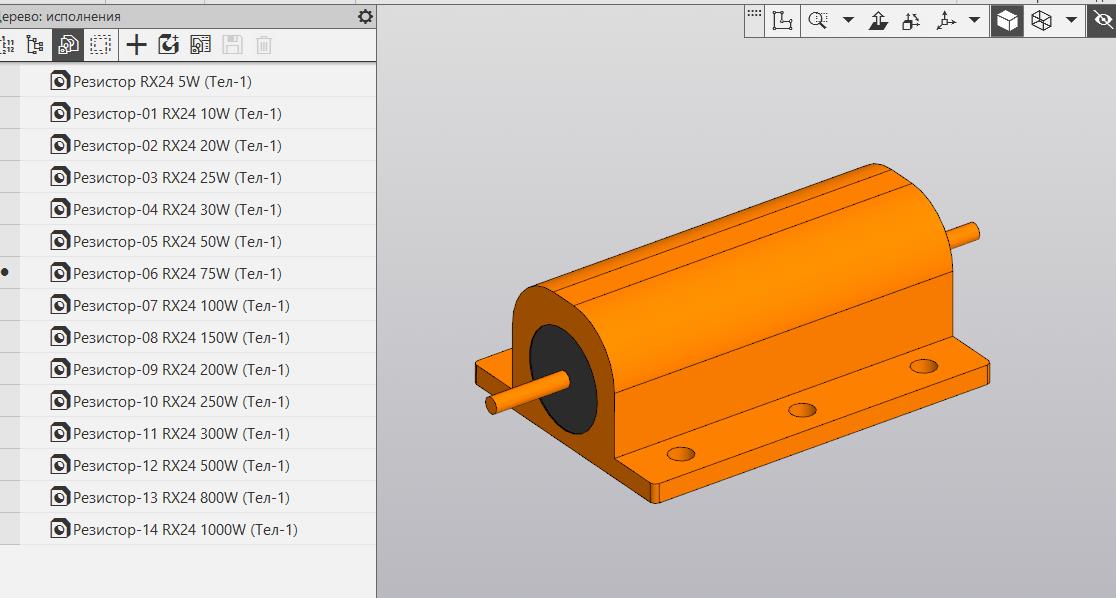This screenshot has height=598, width=1116.
Task: Select the shaded view cube icon
Action: [1006, 19]
